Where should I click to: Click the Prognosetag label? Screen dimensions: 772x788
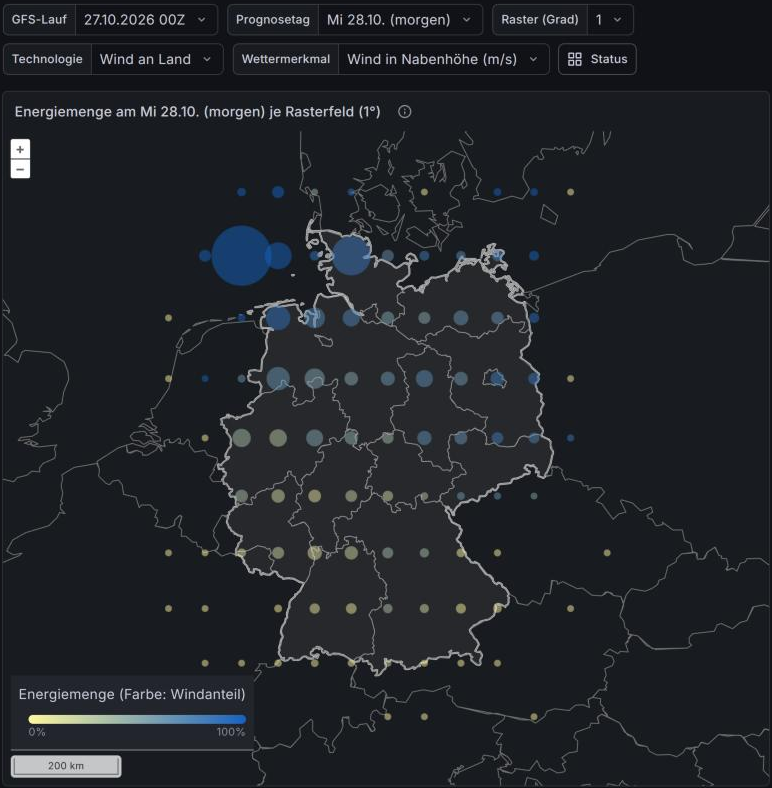[273, 20]
